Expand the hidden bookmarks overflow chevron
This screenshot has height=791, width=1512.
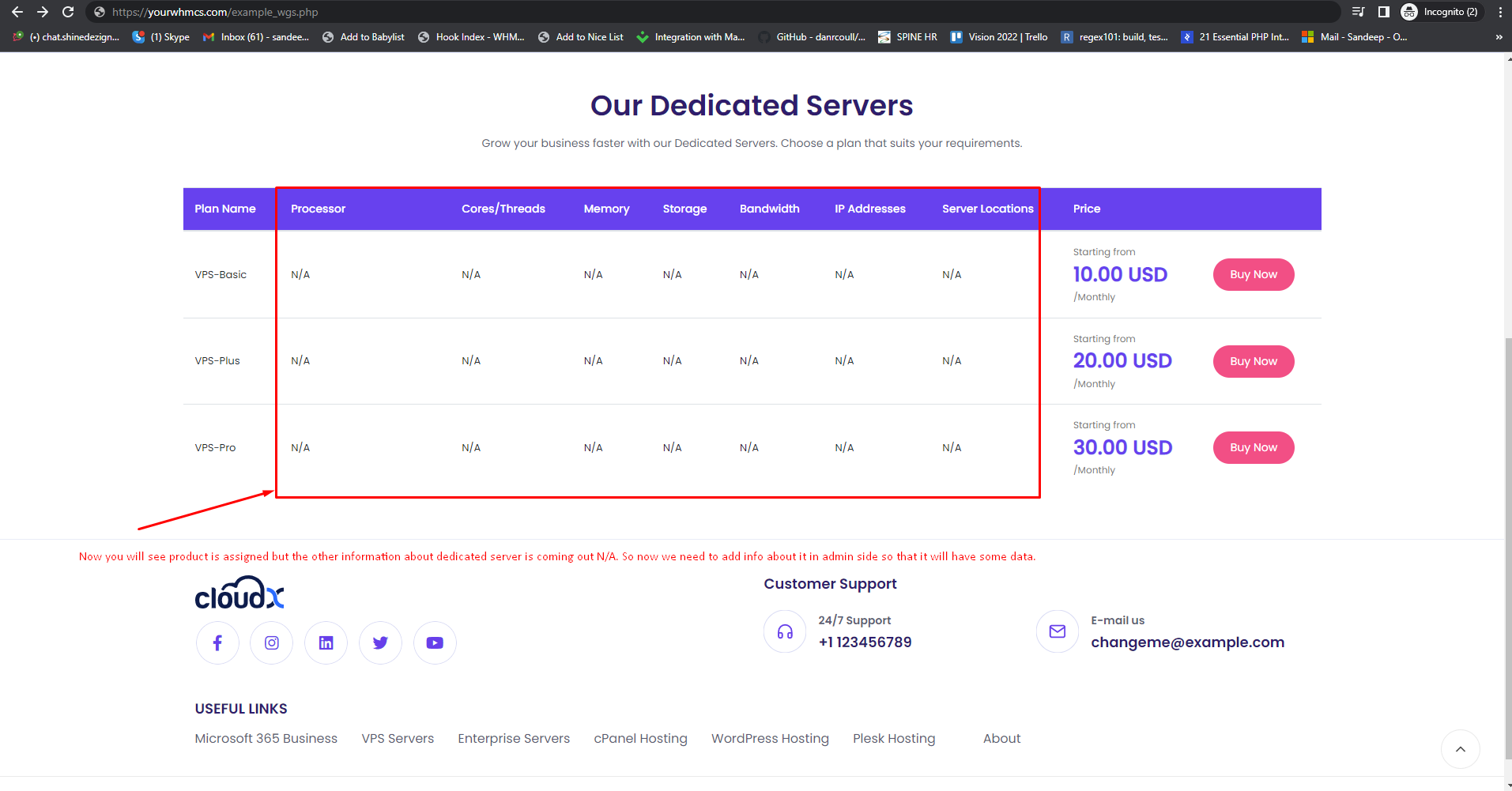(1499, 37)
